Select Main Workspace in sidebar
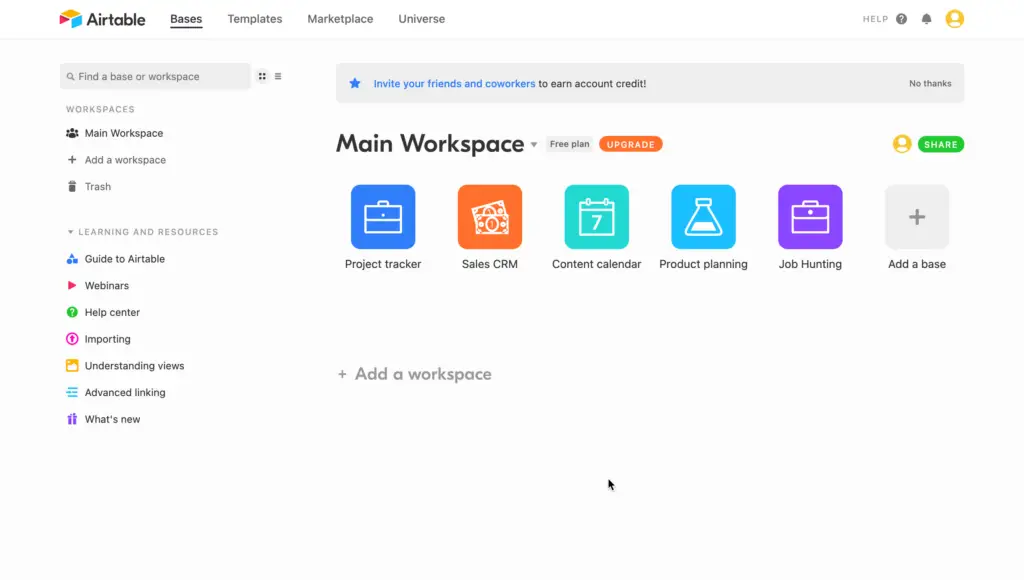This screenshot has height=580, width=1024. point(123,133)
